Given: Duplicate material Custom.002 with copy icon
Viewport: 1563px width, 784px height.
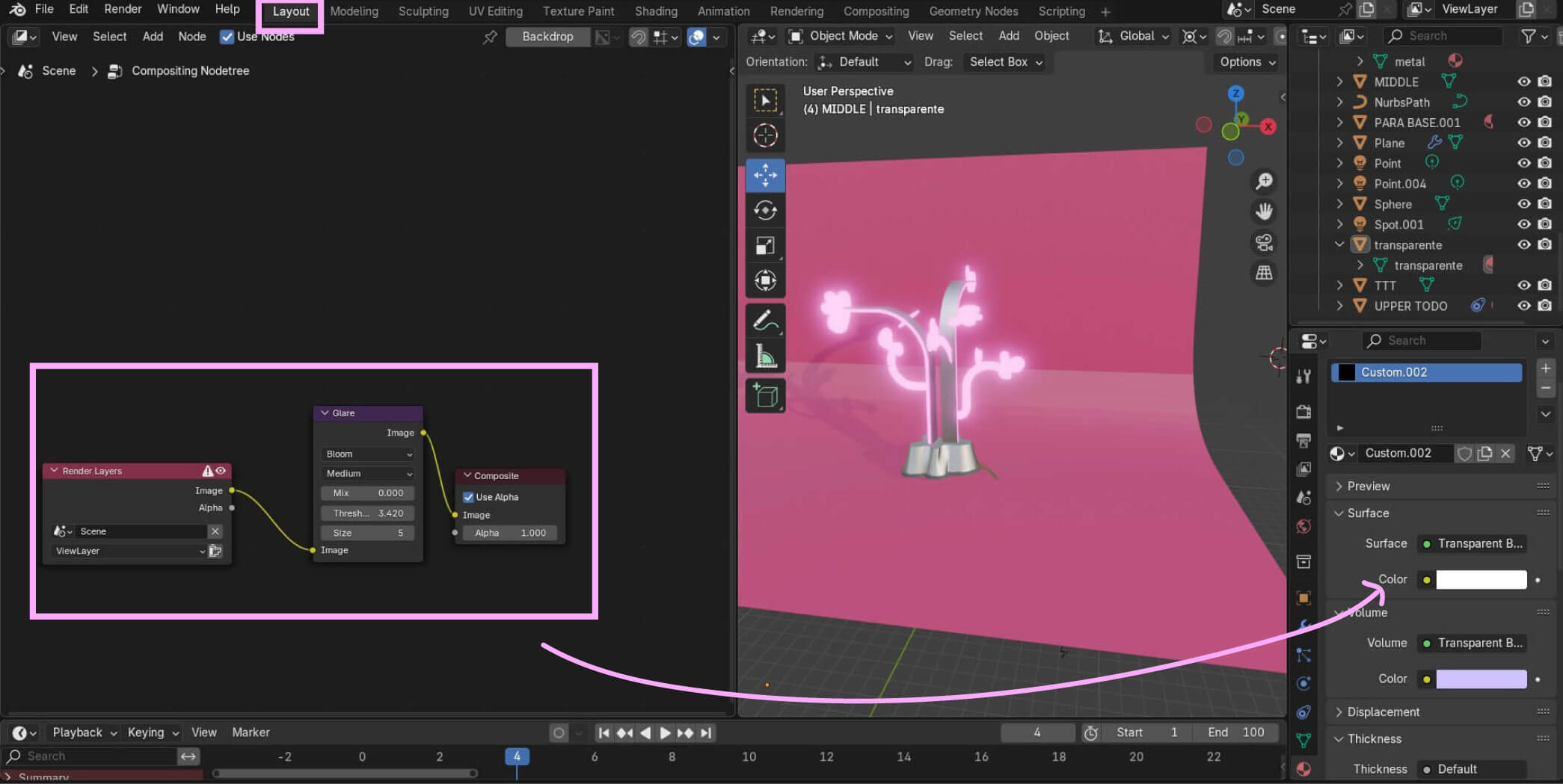Looking at the screenshot, I should 1484,453.
